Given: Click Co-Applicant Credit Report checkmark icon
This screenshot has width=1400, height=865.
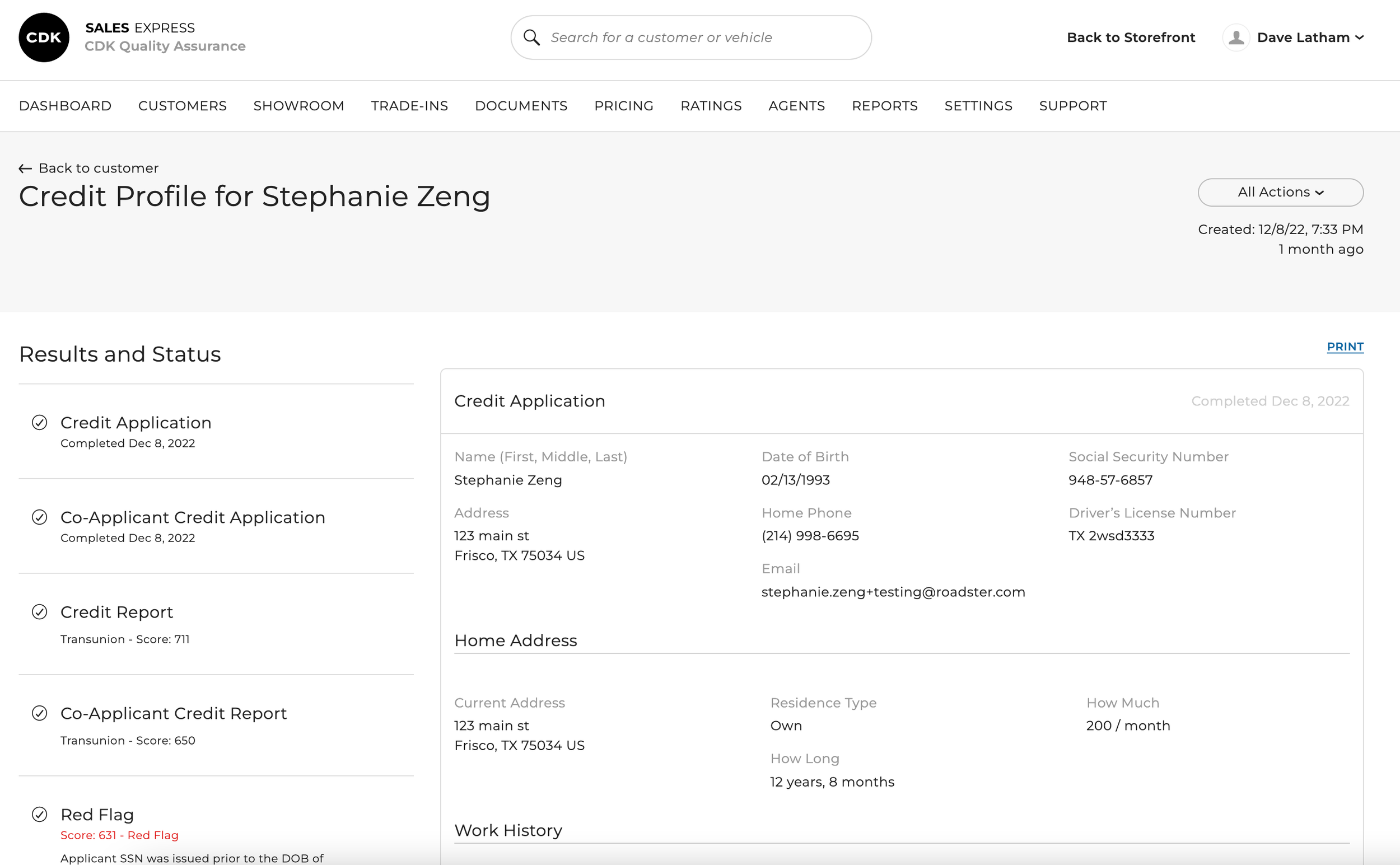Looking at the screenshot, I should coord(39,713).
